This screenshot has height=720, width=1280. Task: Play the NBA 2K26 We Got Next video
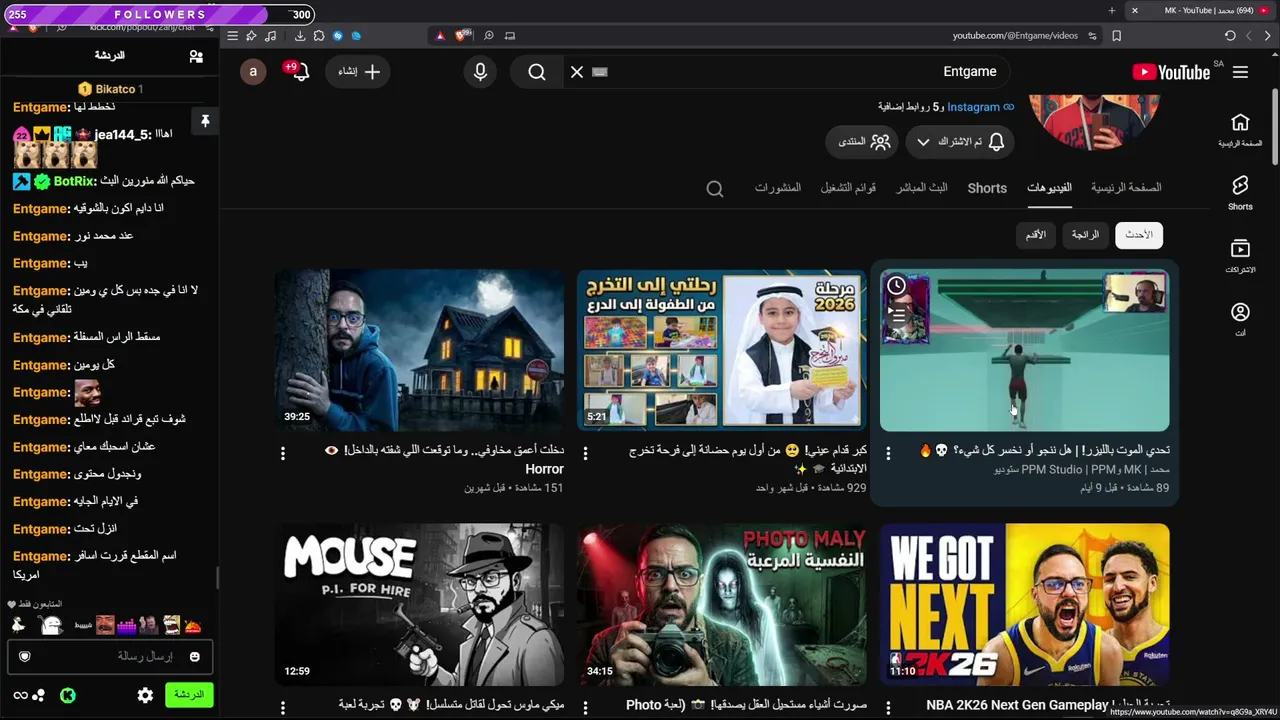point(1024,604)
